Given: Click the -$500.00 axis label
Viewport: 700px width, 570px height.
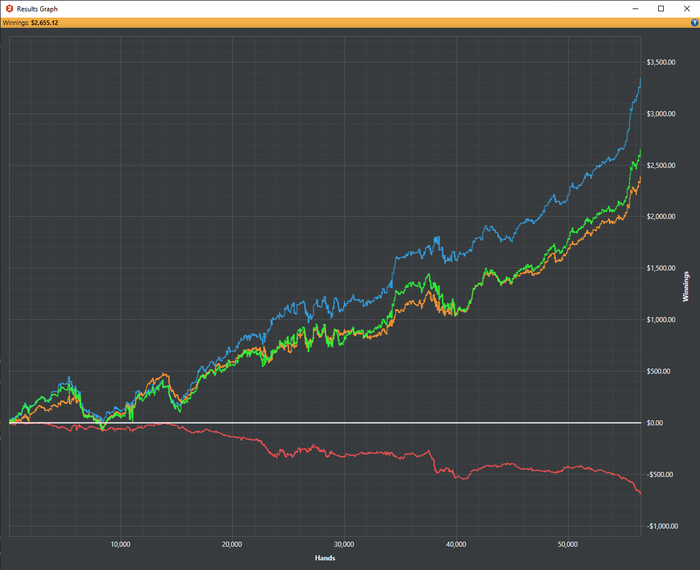Looking at the screenshot, I should 660,474.
